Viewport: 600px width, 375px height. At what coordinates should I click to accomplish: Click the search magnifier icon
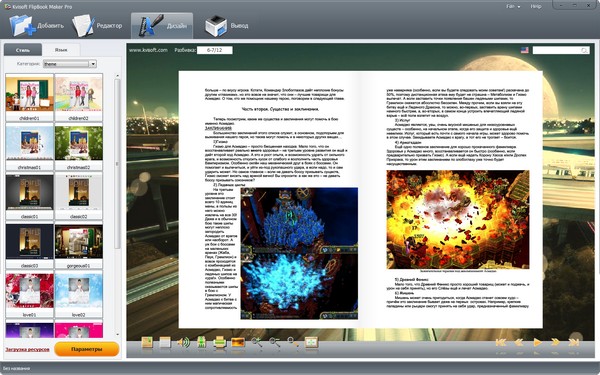tap(584, 50)
